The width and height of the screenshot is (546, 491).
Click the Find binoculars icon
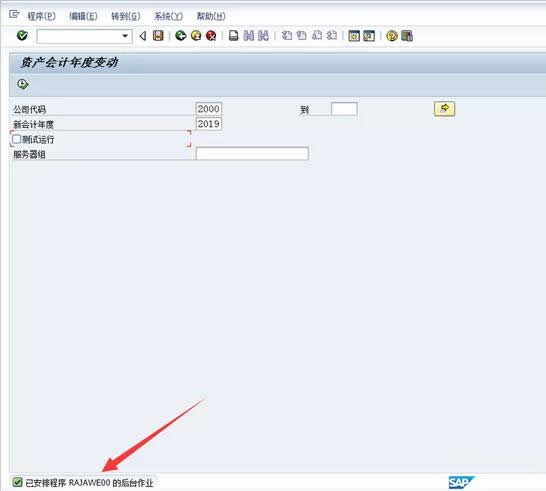tap(249, 36)
